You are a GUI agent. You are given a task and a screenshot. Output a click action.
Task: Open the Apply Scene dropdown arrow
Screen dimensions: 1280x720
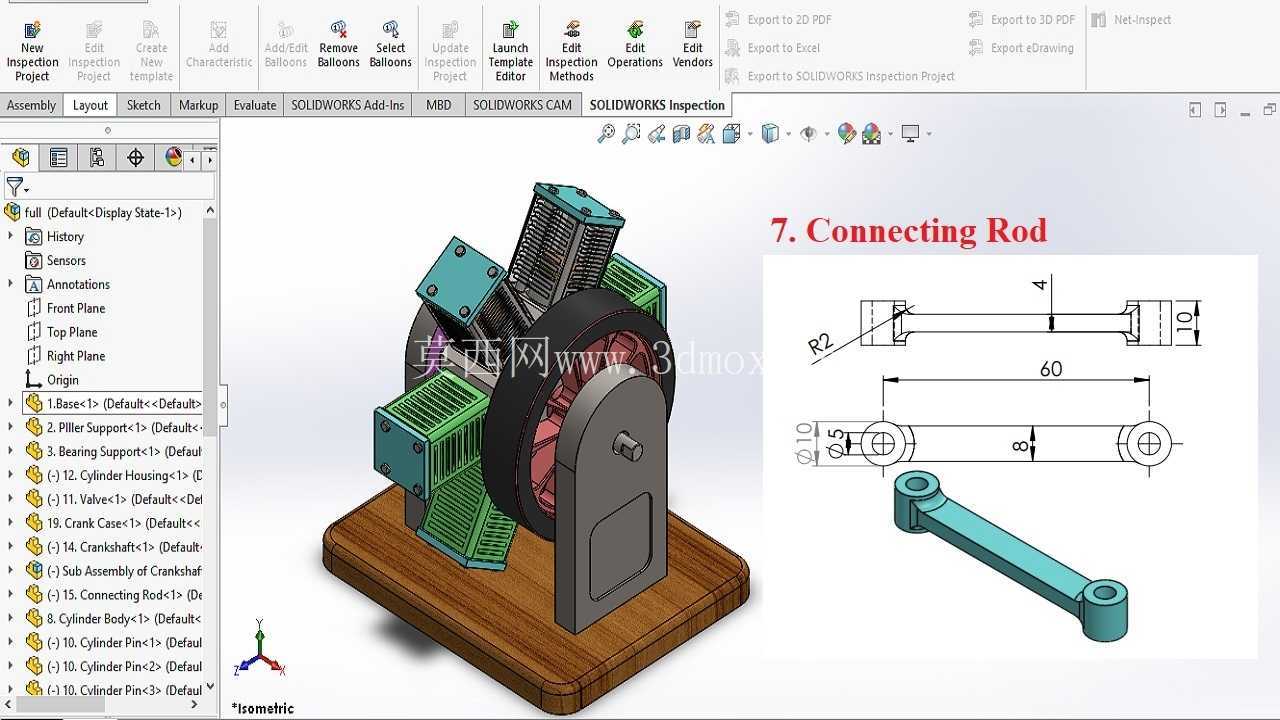[889, 134]
